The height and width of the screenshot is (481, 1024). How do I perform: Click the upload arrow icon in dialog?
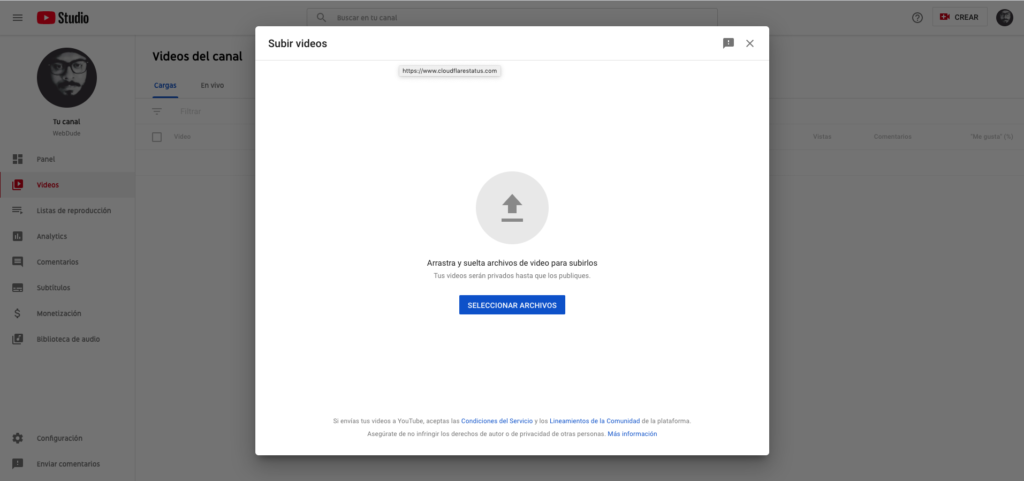(x=512, y=208)
